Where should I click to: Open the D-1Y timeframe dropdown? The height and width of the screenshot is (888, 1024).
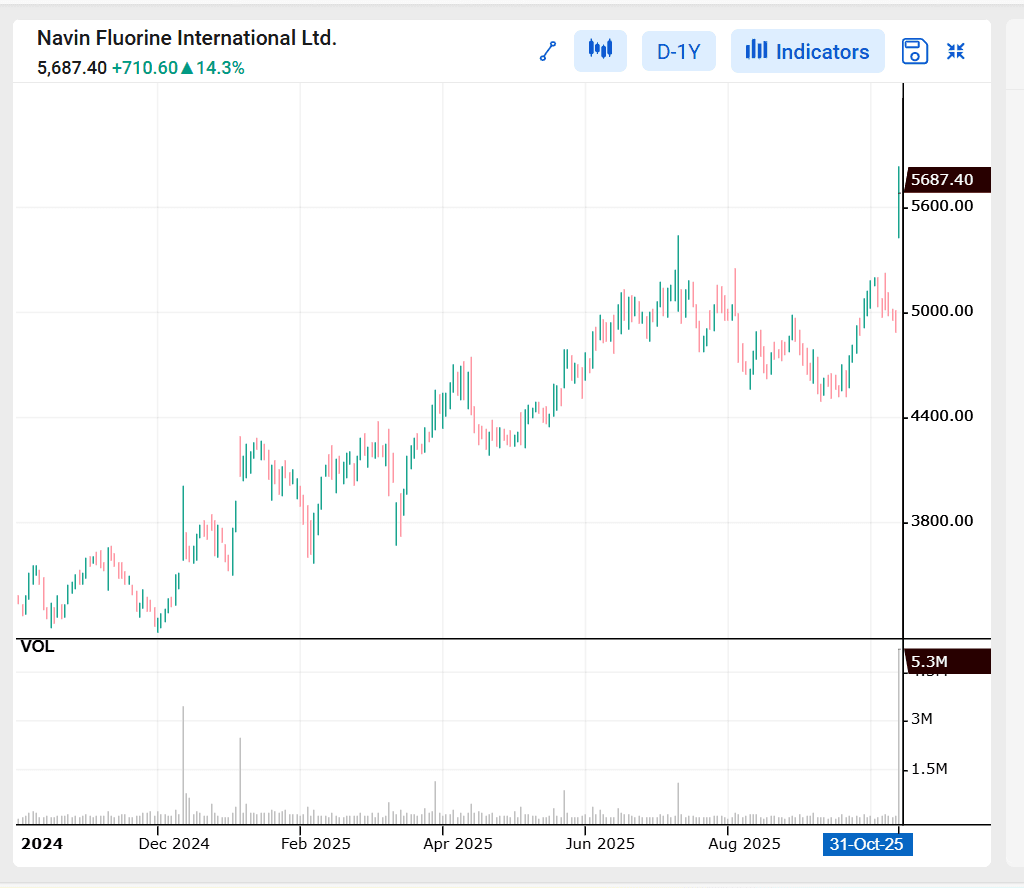pyautogui.click(x=679, y=51)
